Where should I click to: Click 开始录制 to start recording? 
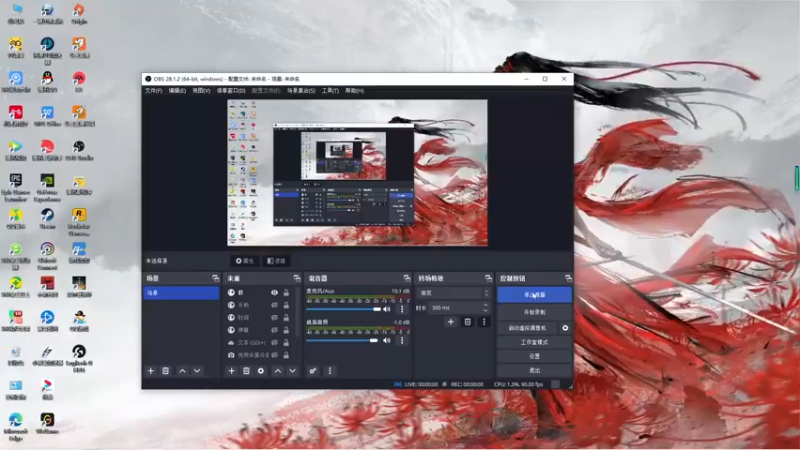(534, 312)
